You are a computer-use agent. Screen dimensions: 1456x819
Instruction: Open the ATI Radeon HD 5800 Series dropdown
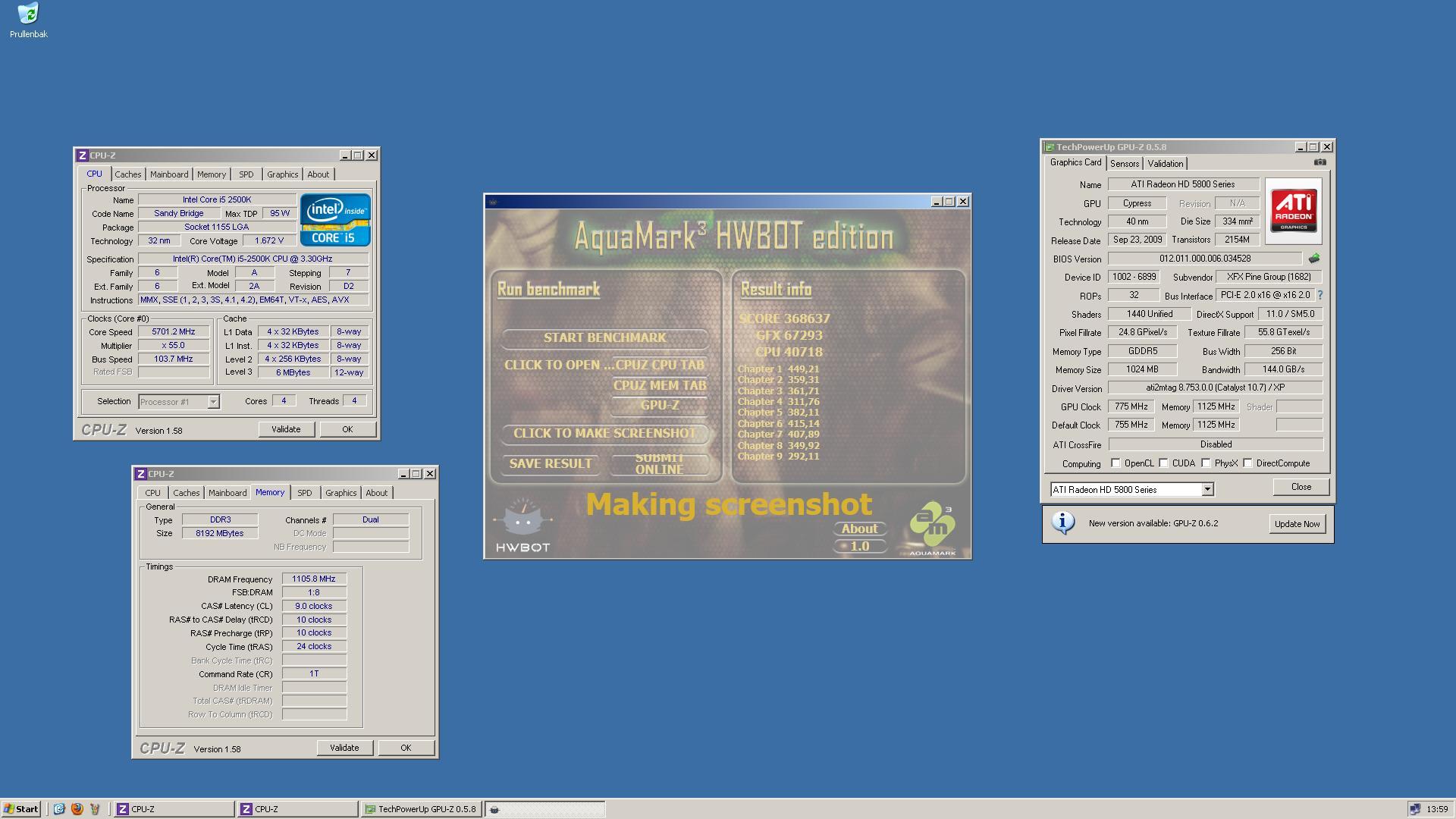pos(1207,490)
